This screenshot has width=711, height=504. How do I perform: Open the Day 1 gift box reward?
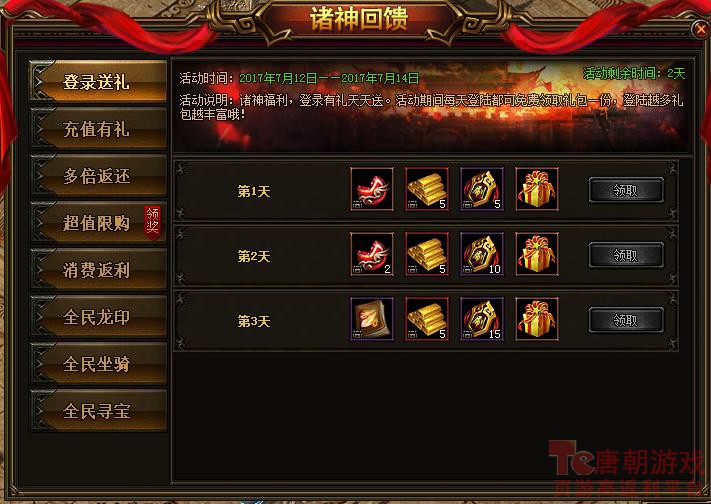tap(537, 189)
